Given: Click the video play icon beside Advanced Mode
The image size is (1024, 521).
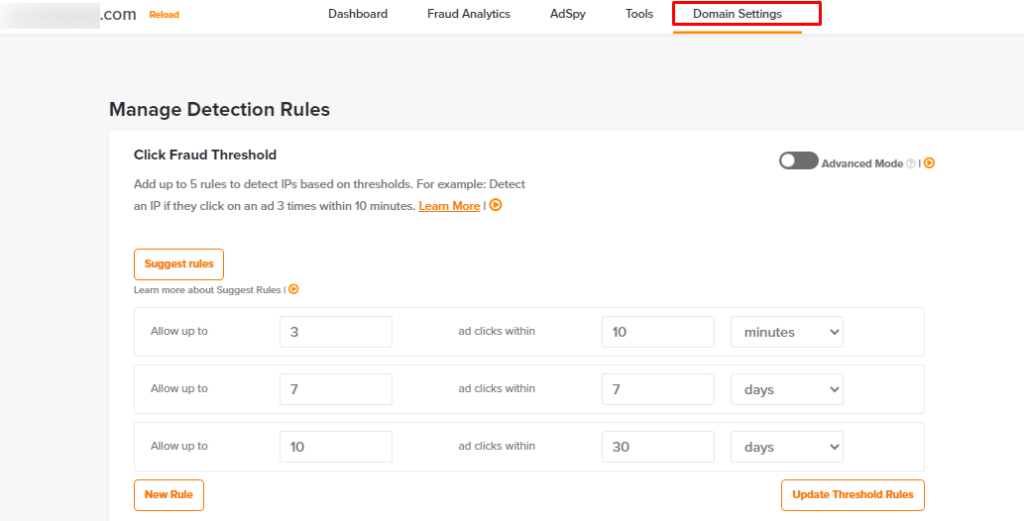Looking at the screenshot, I should point(929,163).
